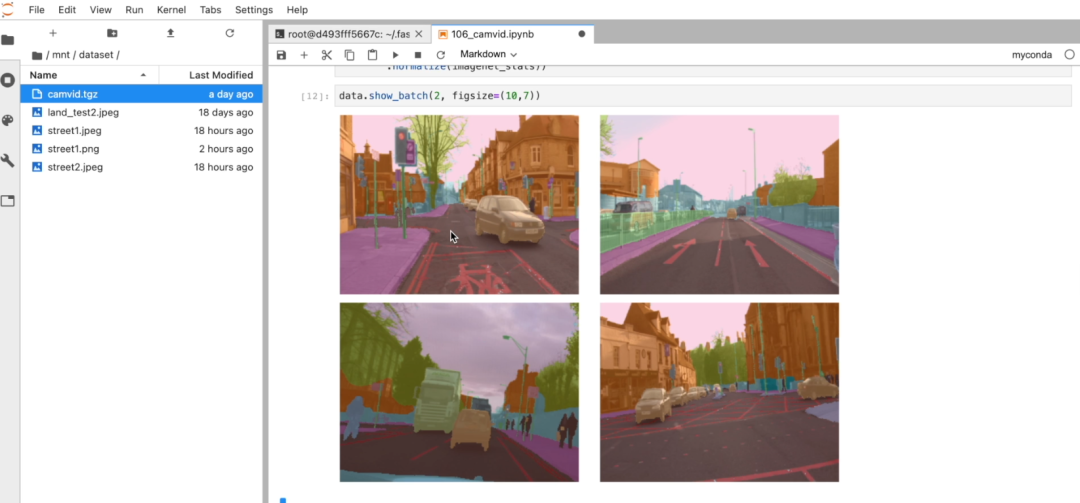Create a new folder in file browser

click(112, 33)
